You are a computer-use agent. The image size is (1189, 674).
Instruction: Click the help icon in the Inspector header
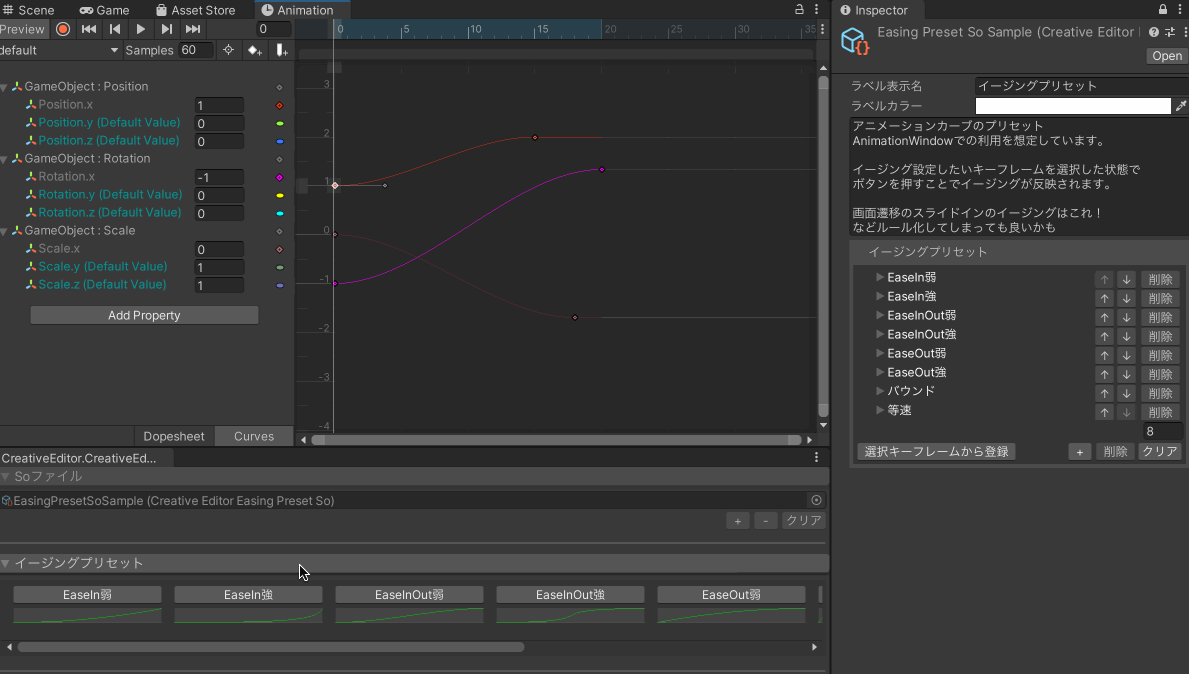pyautogui.click(x=1154, y=32)
